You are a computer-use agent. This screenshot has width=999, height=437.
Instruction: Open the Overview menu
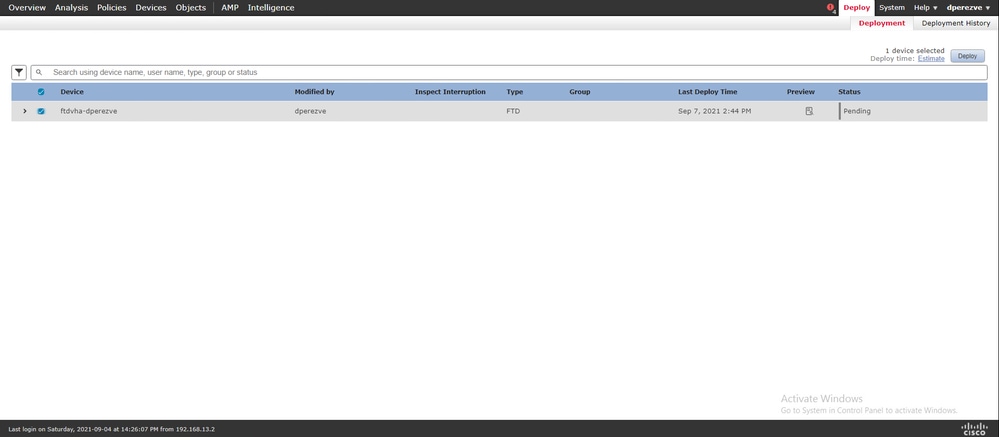tap(27, 8)
